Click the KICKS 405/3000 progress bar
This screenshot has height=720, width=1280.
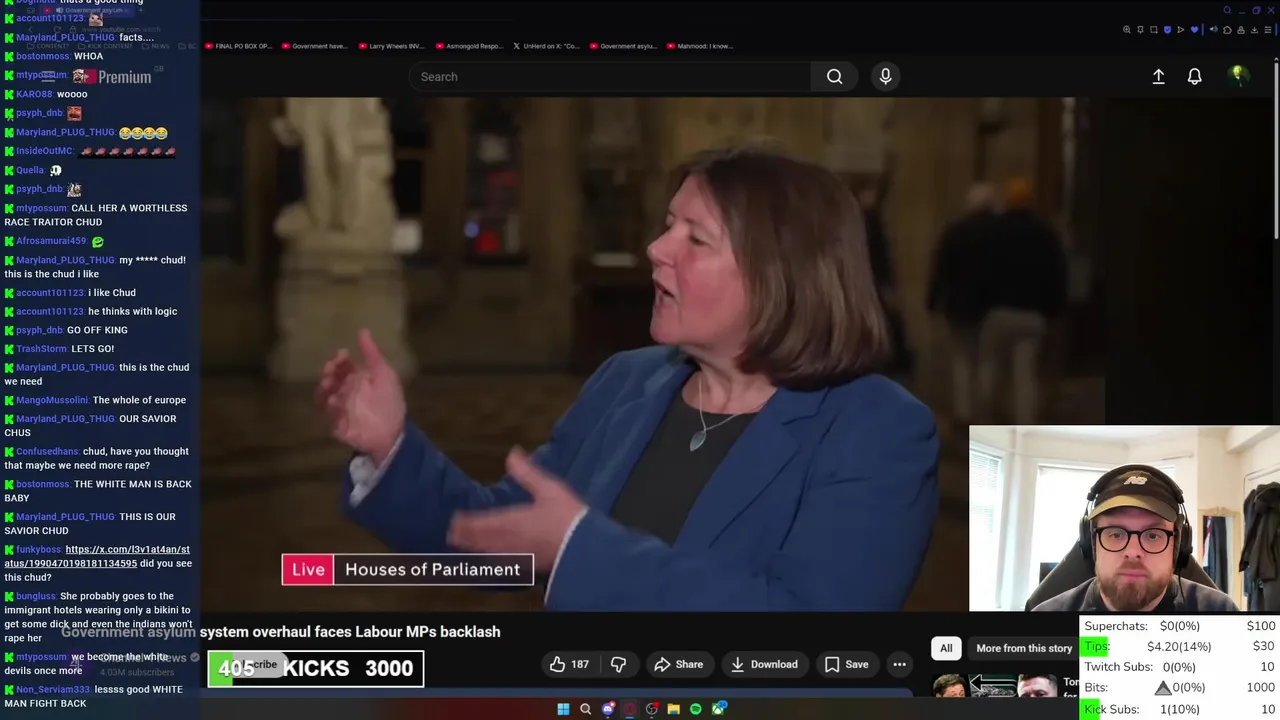pos(316,669)
